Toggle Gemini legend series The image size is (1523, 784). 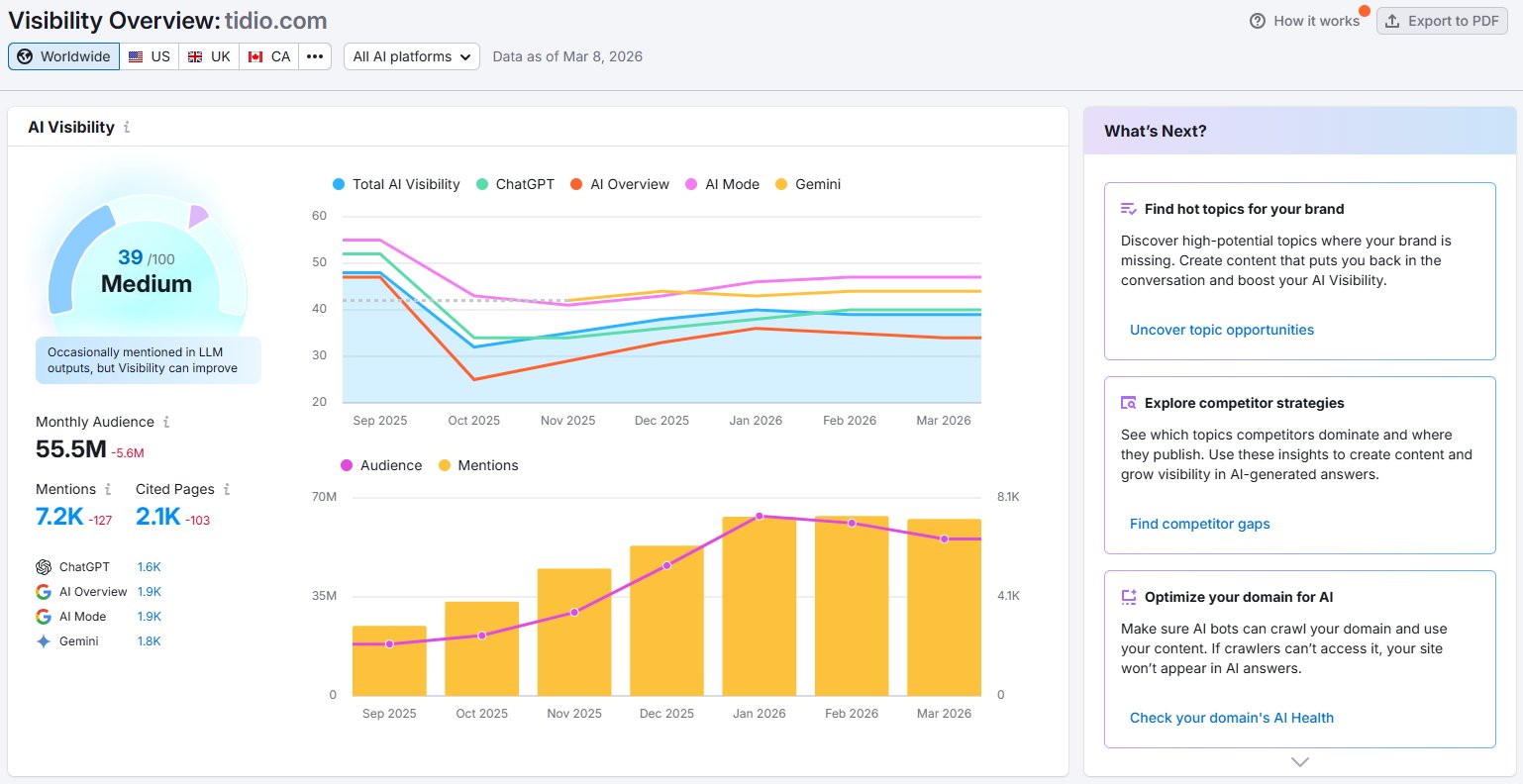808,184
